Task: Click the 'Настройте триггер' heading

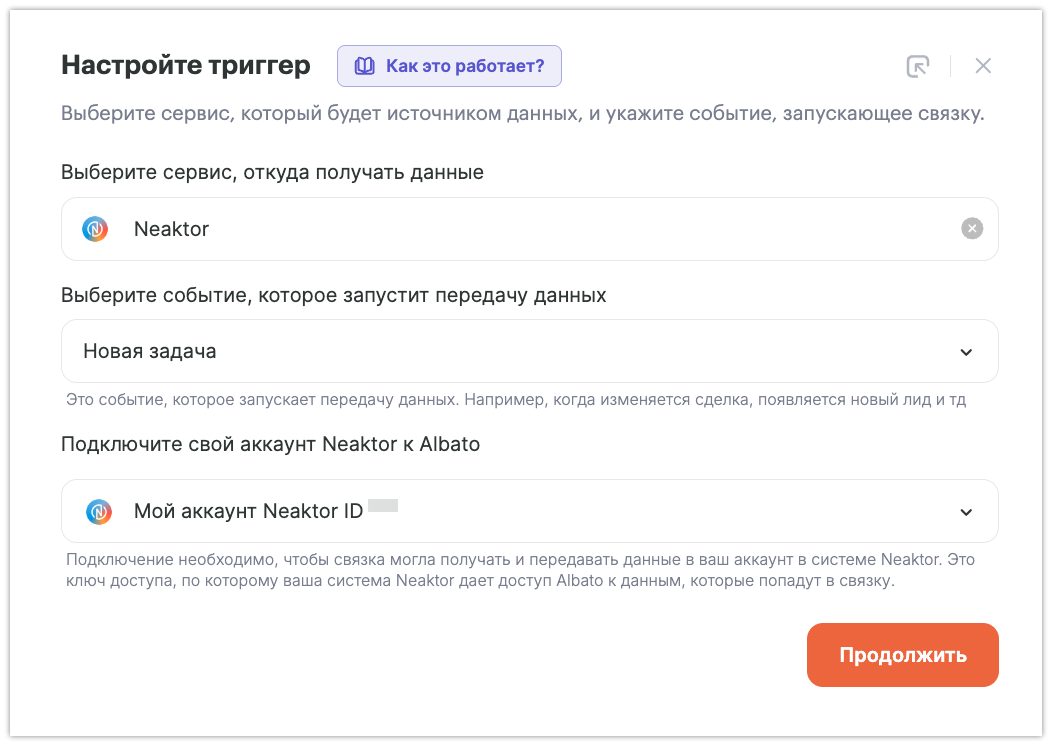Action: [x=186, y=66]
